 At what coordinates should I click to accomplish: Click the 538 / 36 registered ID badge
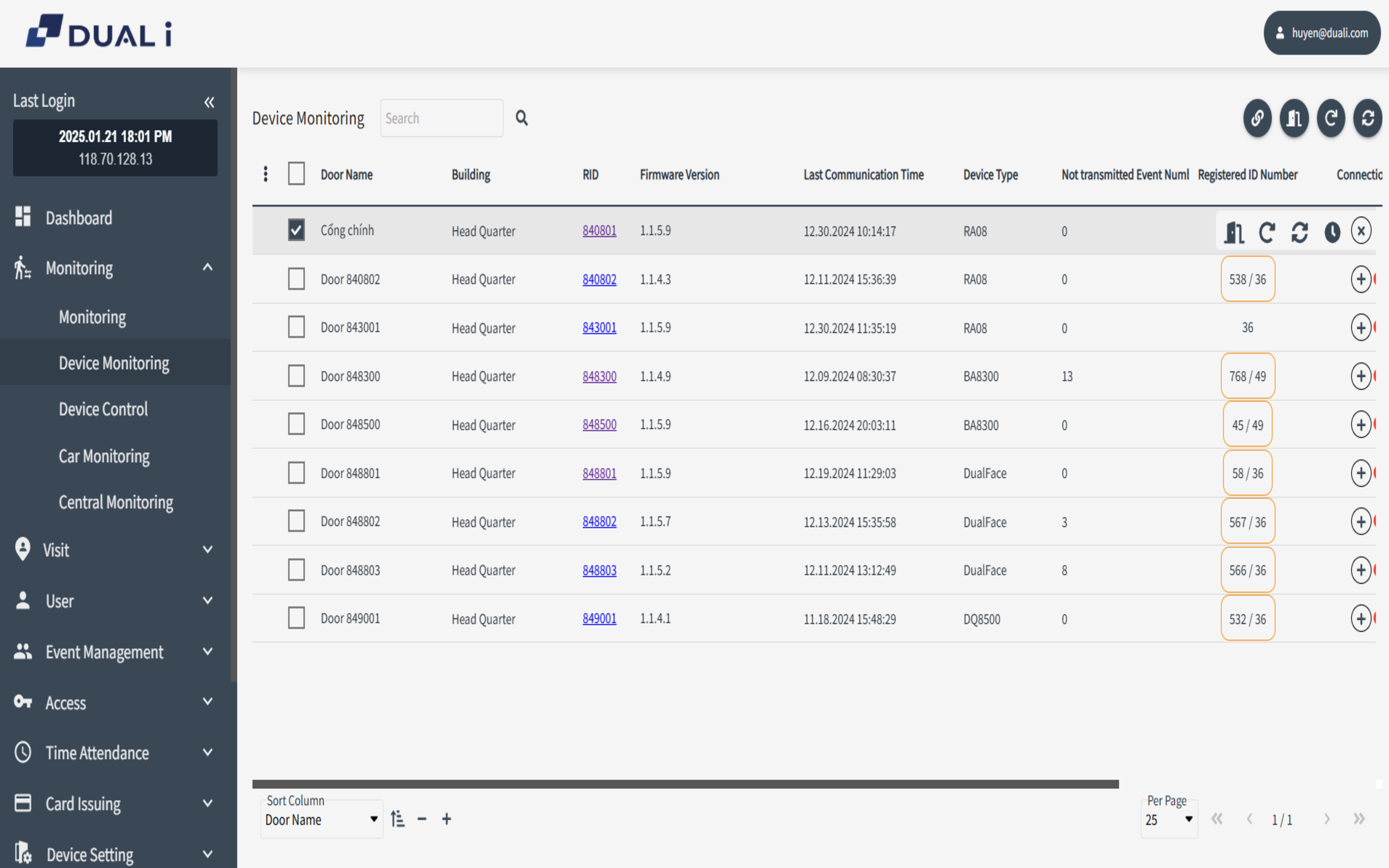(x=1247, y=279)
